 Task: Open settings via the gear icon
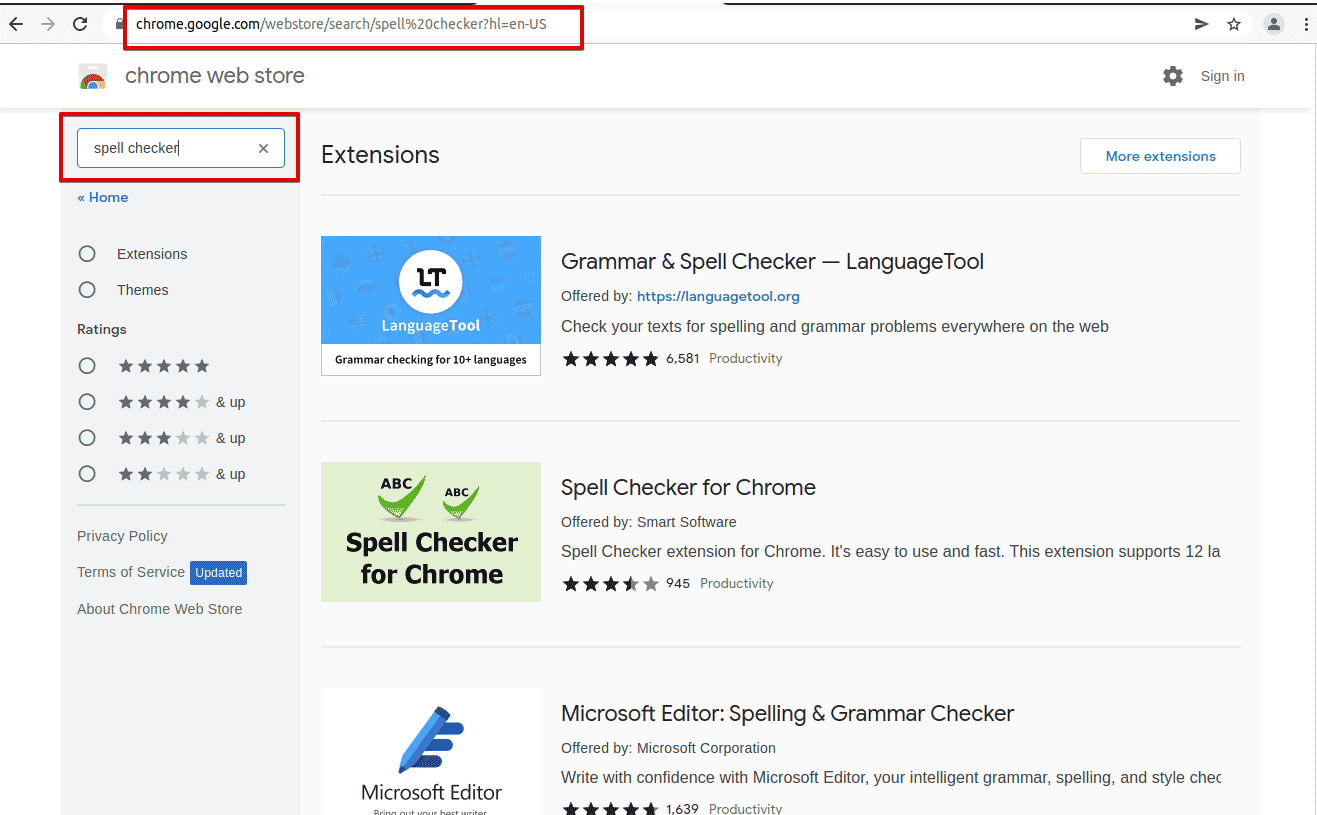(x=1173, y=76)
